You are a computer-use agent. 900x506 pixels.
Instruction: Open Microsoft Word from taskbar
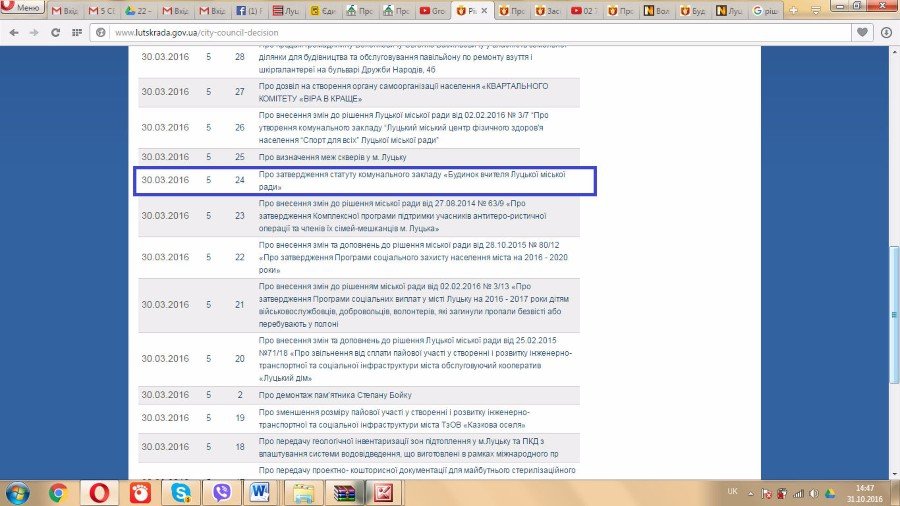pos(259,492)
